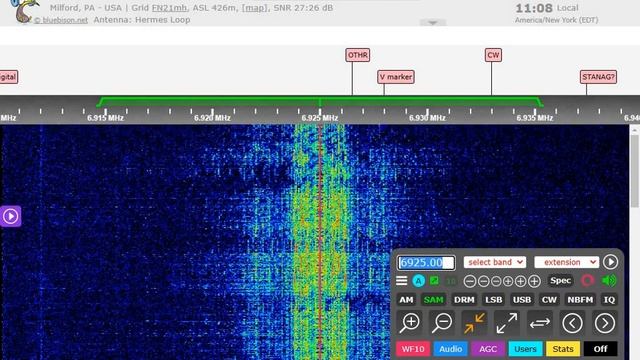Click the cyan circular A button
The image size is (640, 360).
pos(418,281)
